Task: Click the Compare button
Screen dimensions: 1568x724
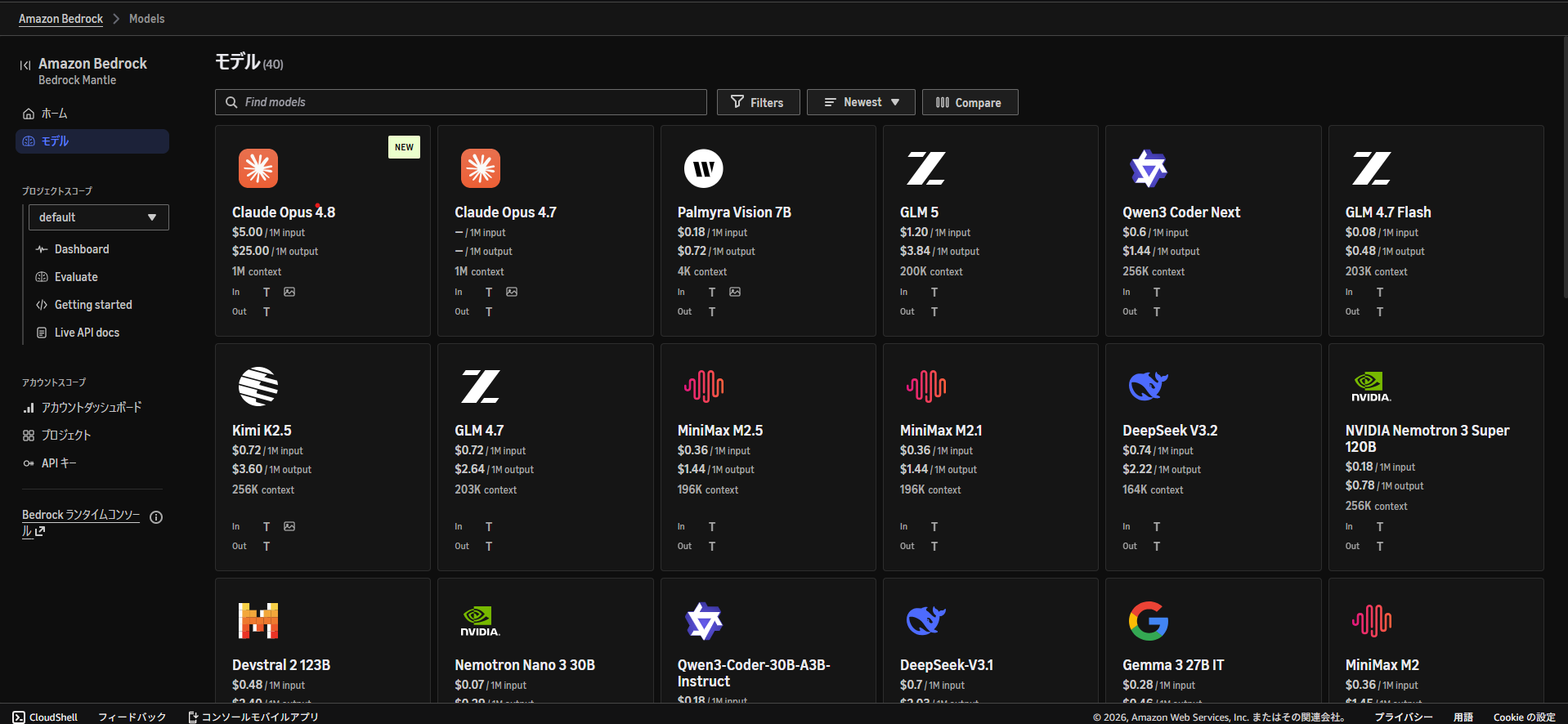Action: [x=970, y=102]
